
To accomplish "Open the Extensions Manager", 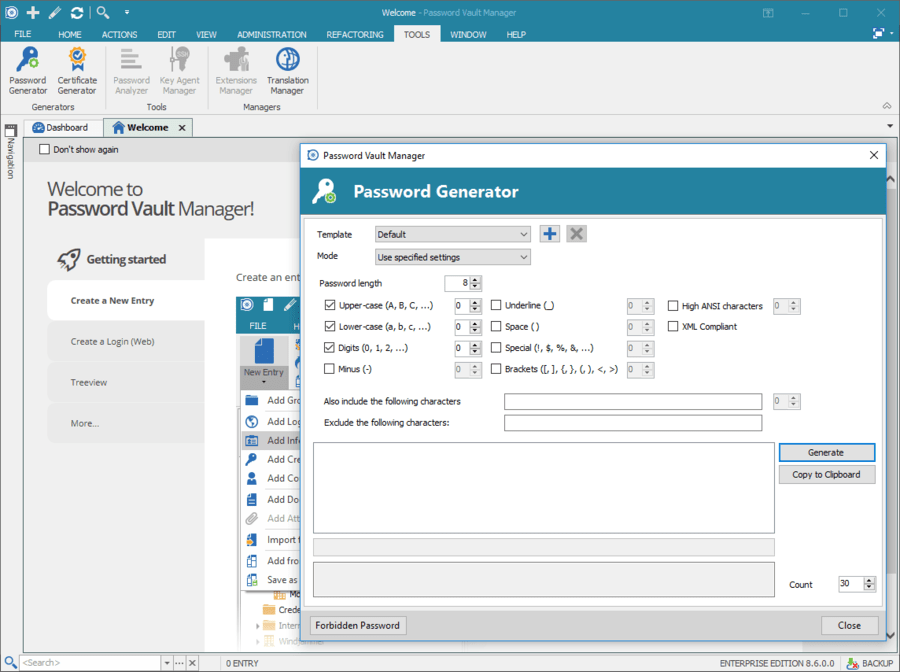I will (x=235, y=70).
